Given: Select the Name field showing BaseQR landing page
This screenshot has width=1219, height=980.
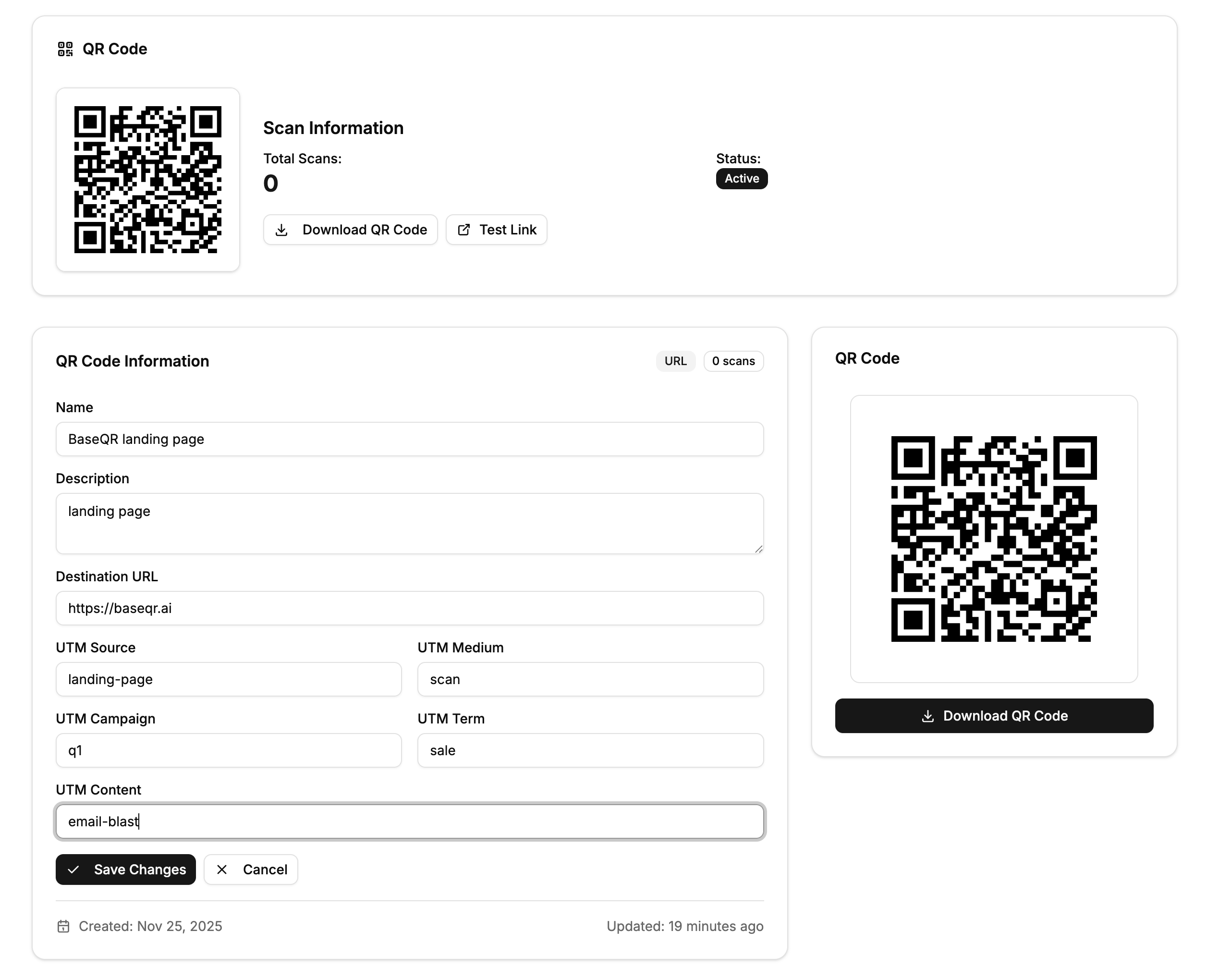Looking at the screenshot, I should tap(409, 439).
